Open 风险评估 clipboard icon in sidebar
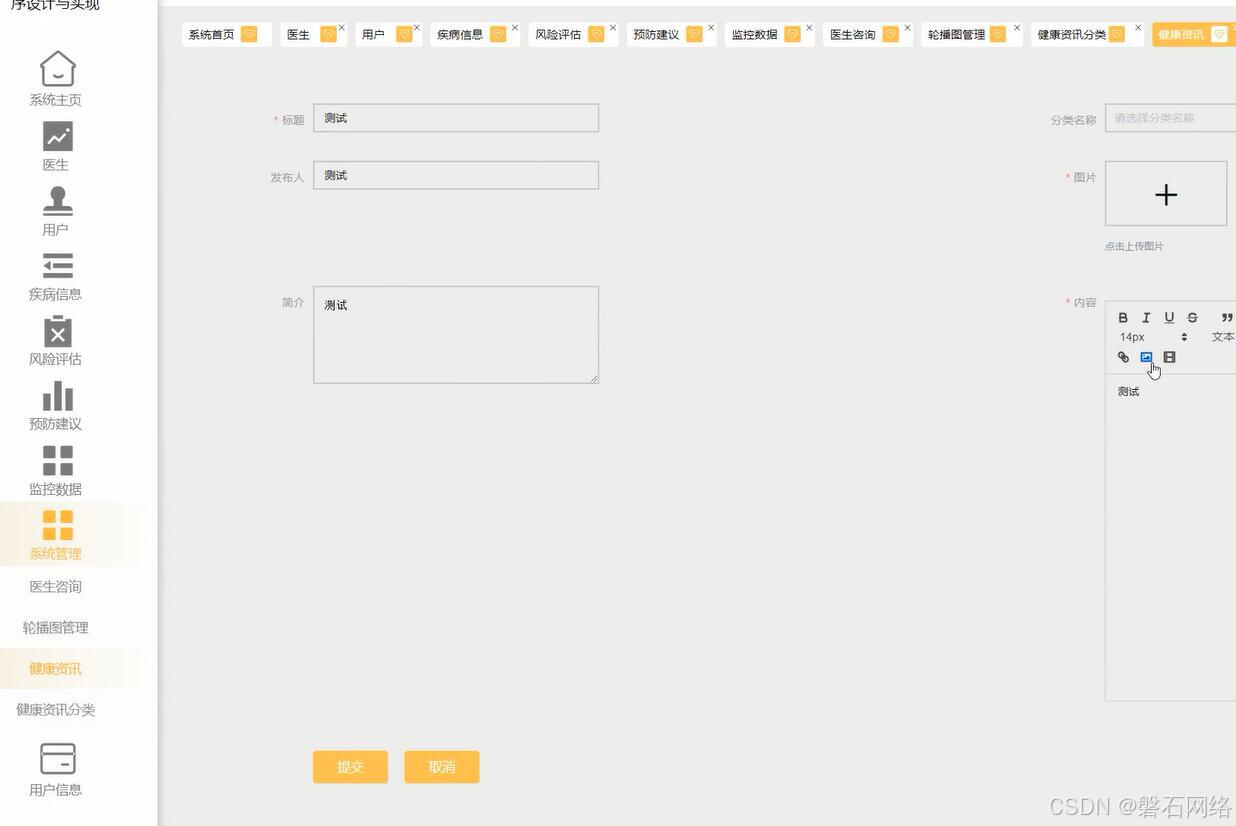The height and width of the screenshot is (826, 1236). pyautogui.click(x=57, y=331)
